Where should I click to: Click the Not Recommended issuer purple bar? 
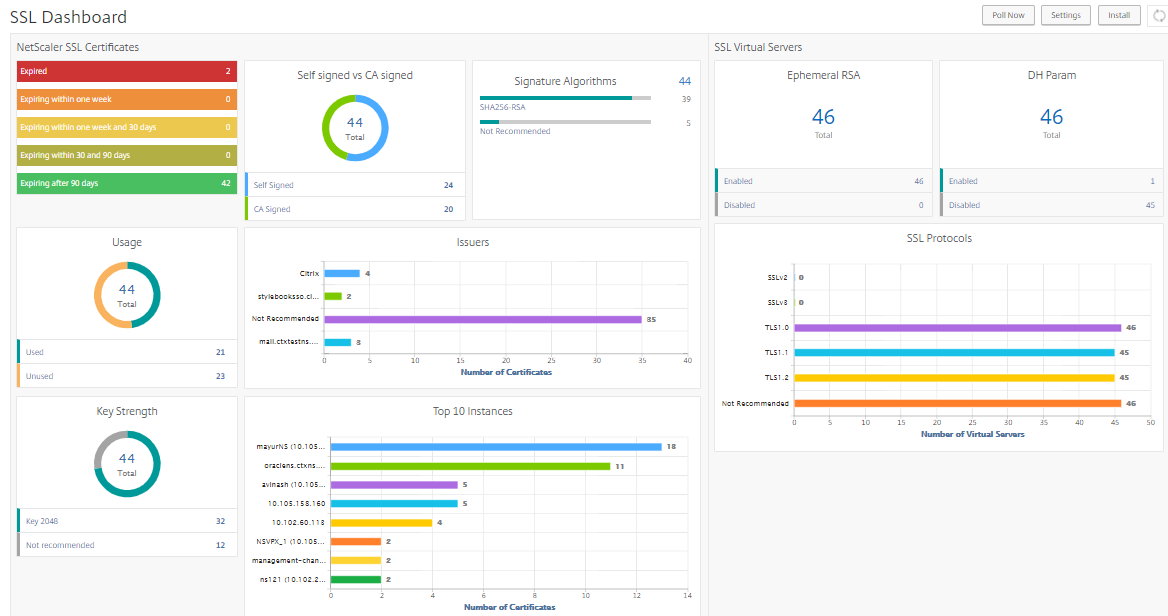(483, 320)
